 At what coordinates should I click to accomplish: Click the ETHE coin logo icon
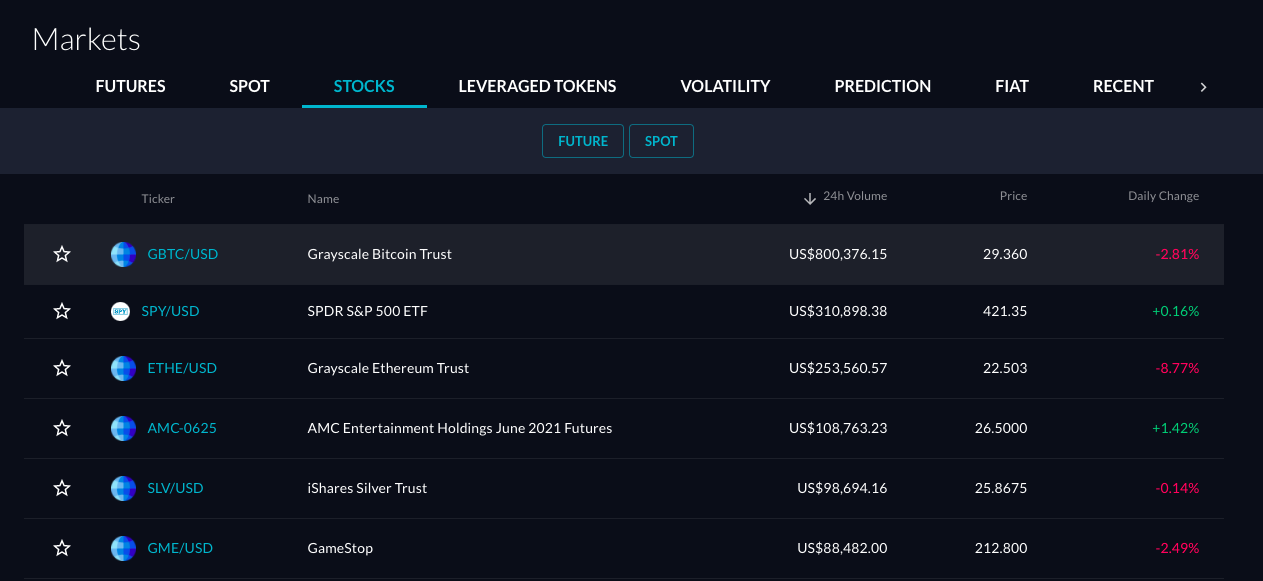coord(123,368)
